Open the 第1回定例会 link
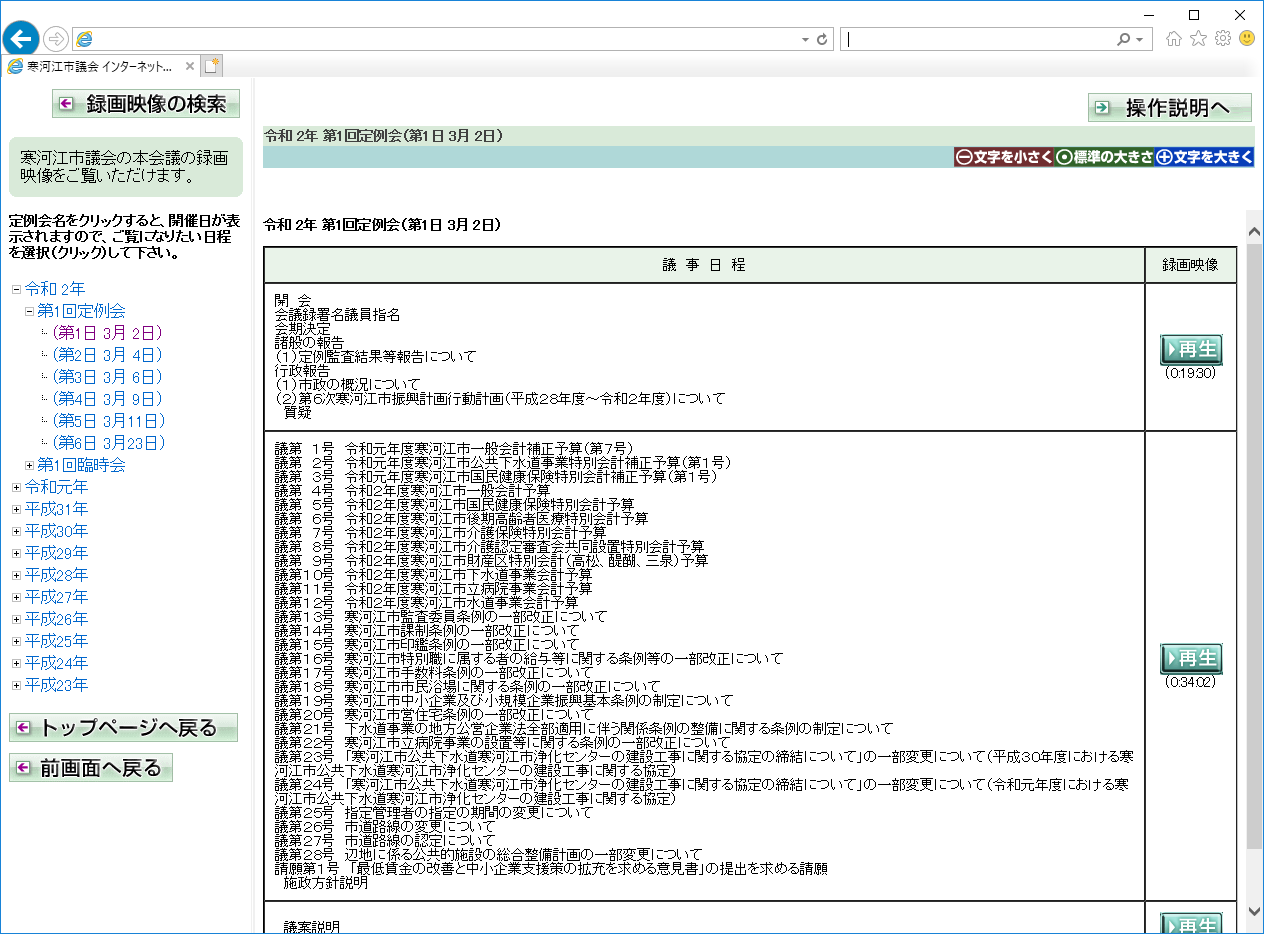The image size is (1264, 934). coord(81,311)
